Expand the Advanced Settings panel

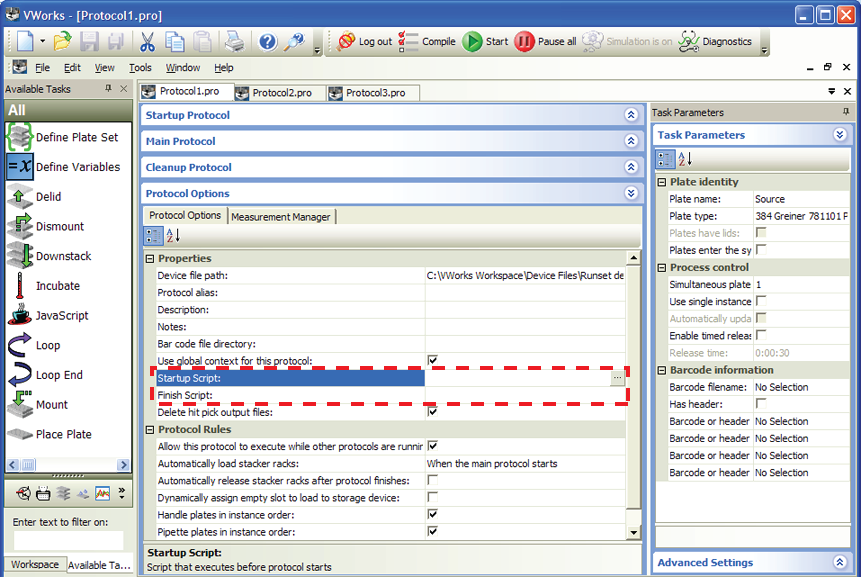point(839,563)
